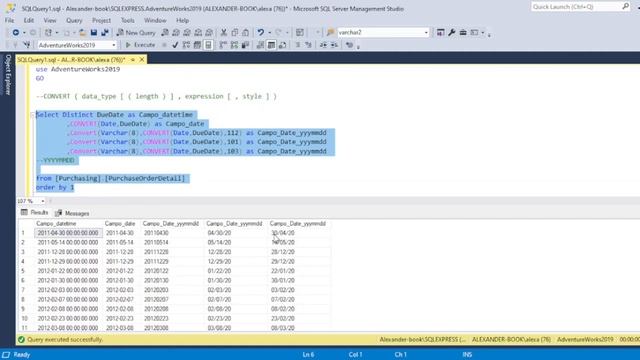The width and height of the screenshot is (640, 360).
Task: Open standard toolbar overflow options arrow
Action: (489, 34)
